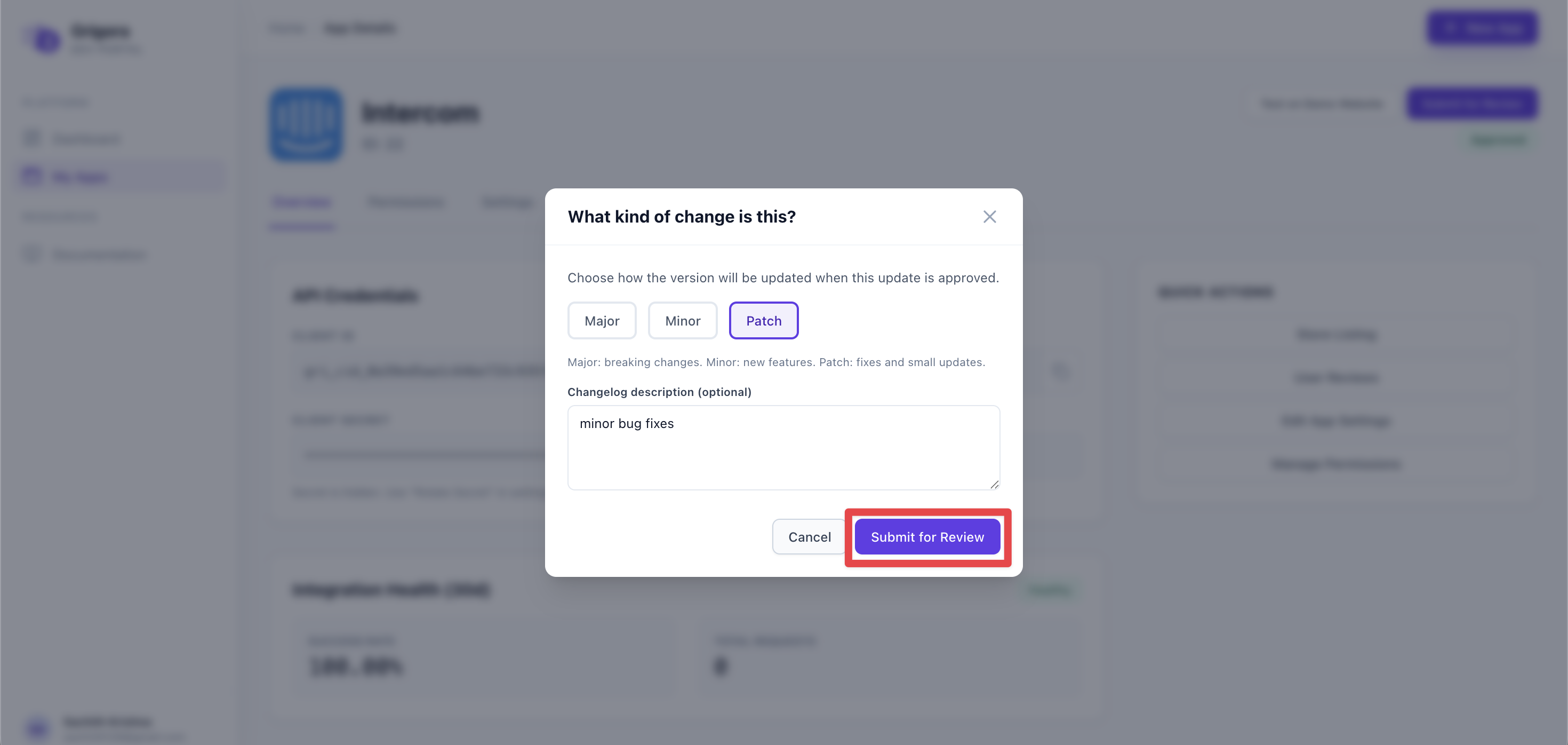Click the Dashboard icon in the sidebar
Screen dimensions: 1568x745
[x=31, y=138]
